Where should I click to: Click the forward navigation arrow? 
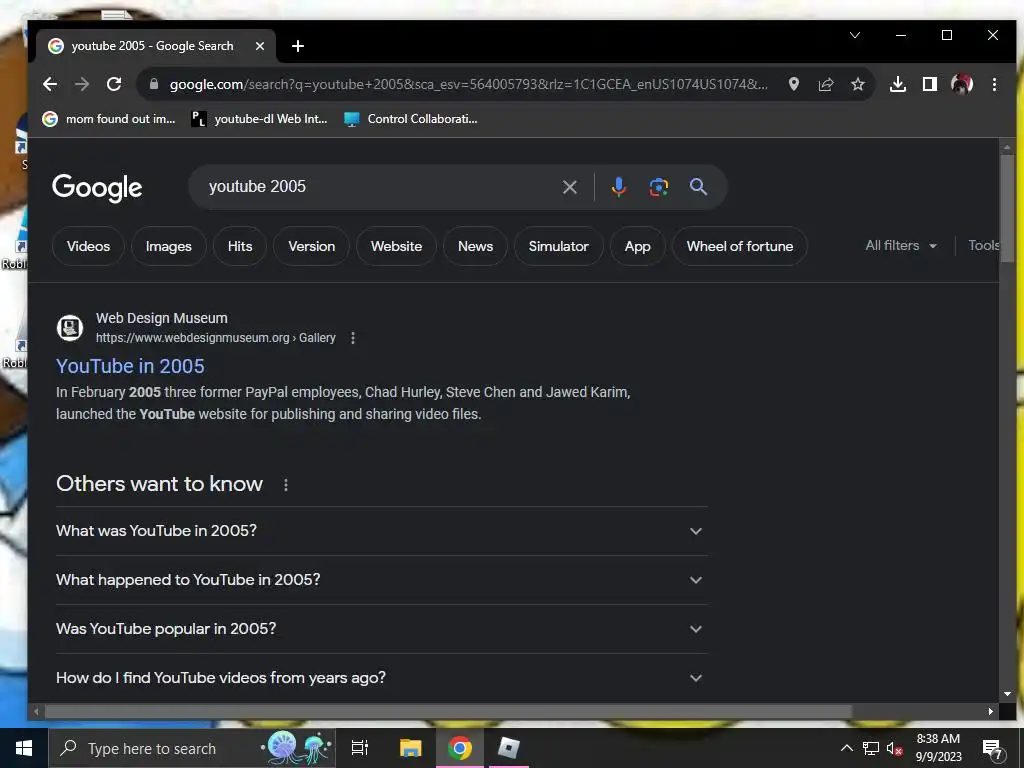pyautogui.click(x=82, y=84)
